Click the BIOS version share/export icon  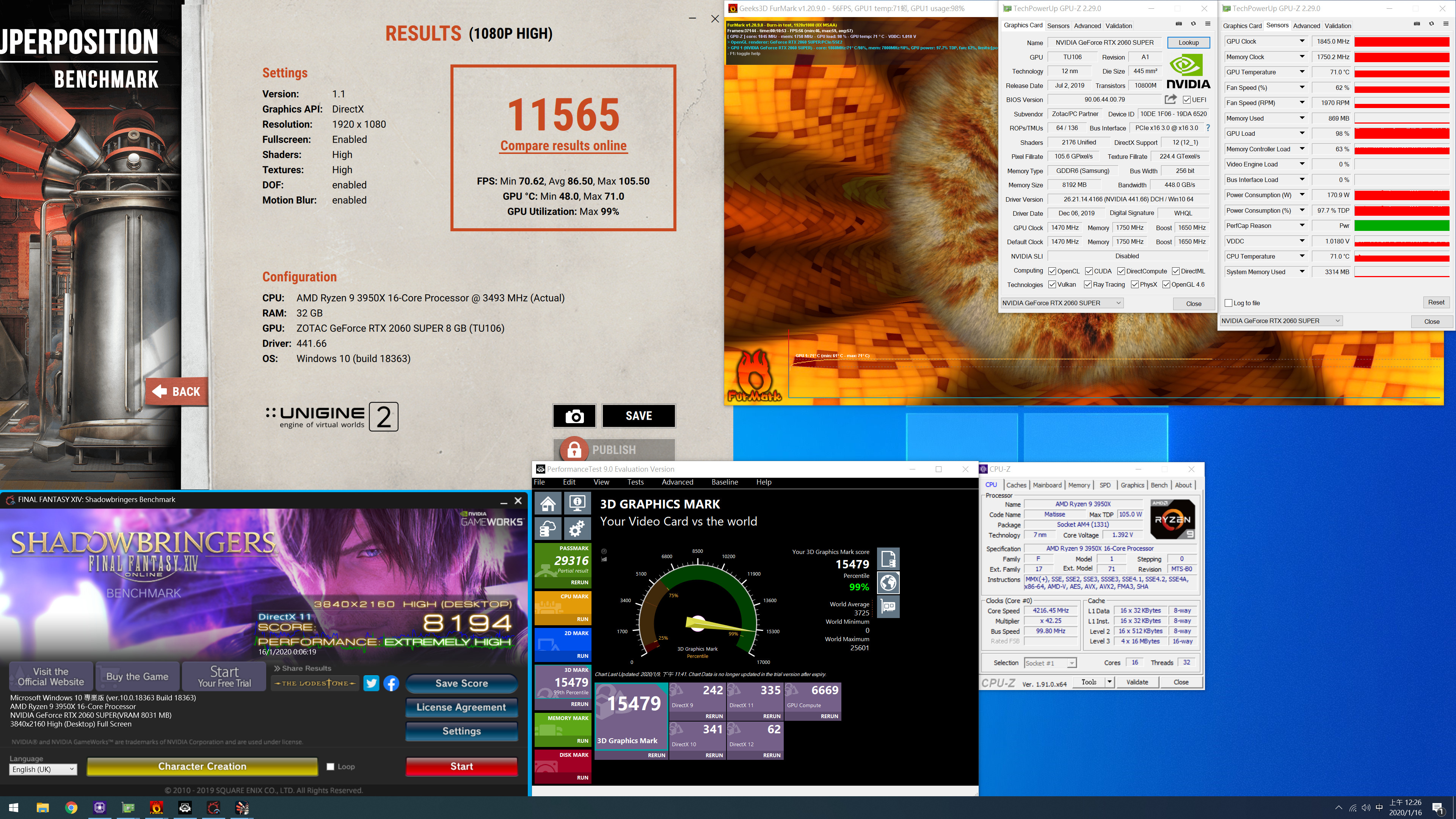pos(1170,99)
